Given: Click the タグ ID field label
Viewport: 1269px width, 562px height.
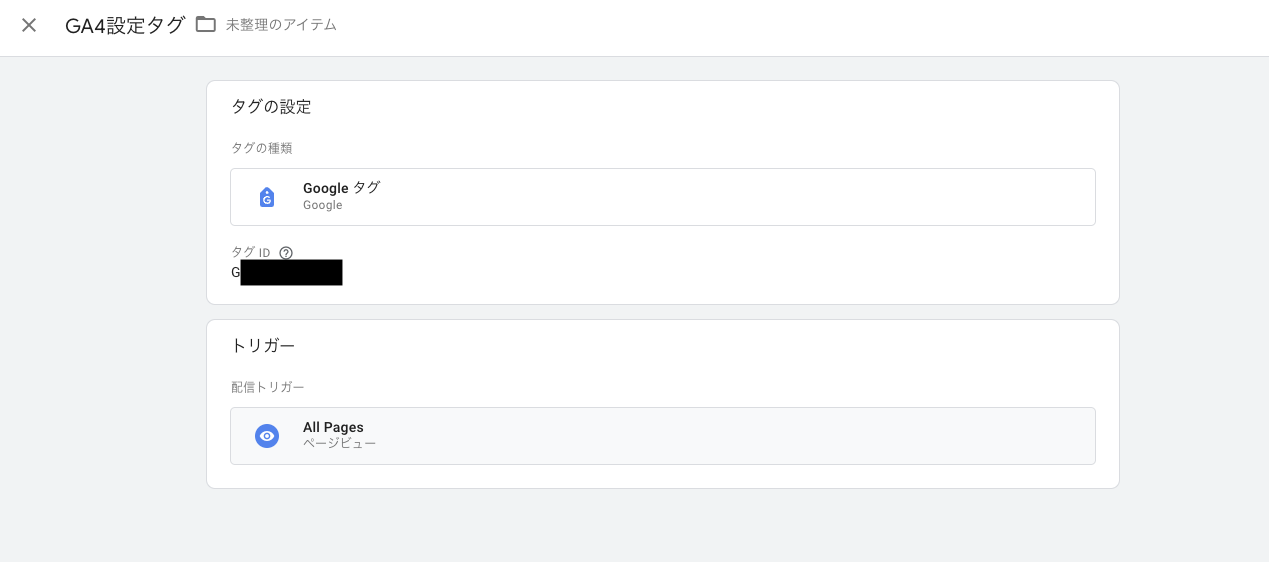Looking at the screenshot, I should pos(251,253).
